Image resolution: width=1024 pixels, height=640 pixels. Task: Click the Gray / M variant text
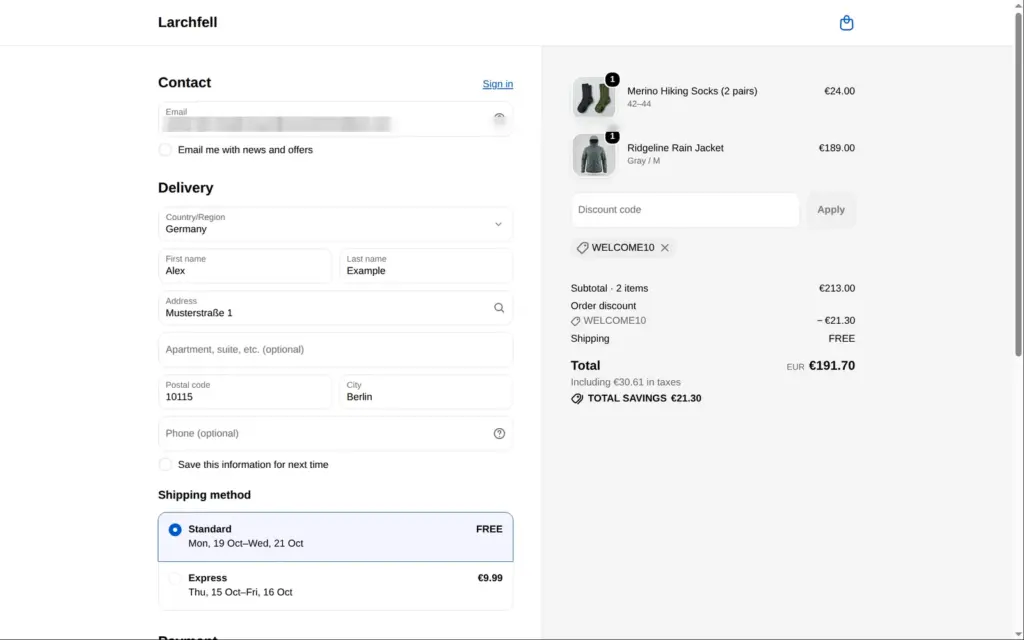click(643, 161)
